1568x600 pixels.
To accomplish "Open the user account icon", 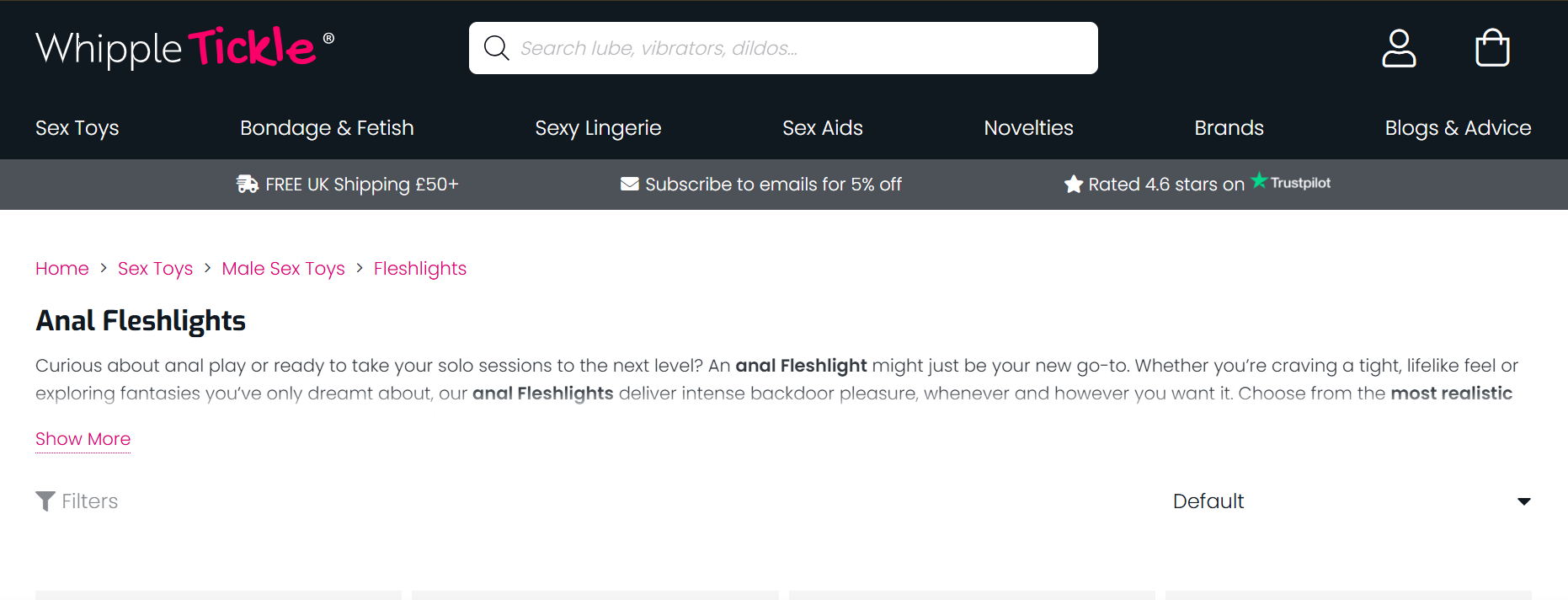I will [x=1399, y=48].
